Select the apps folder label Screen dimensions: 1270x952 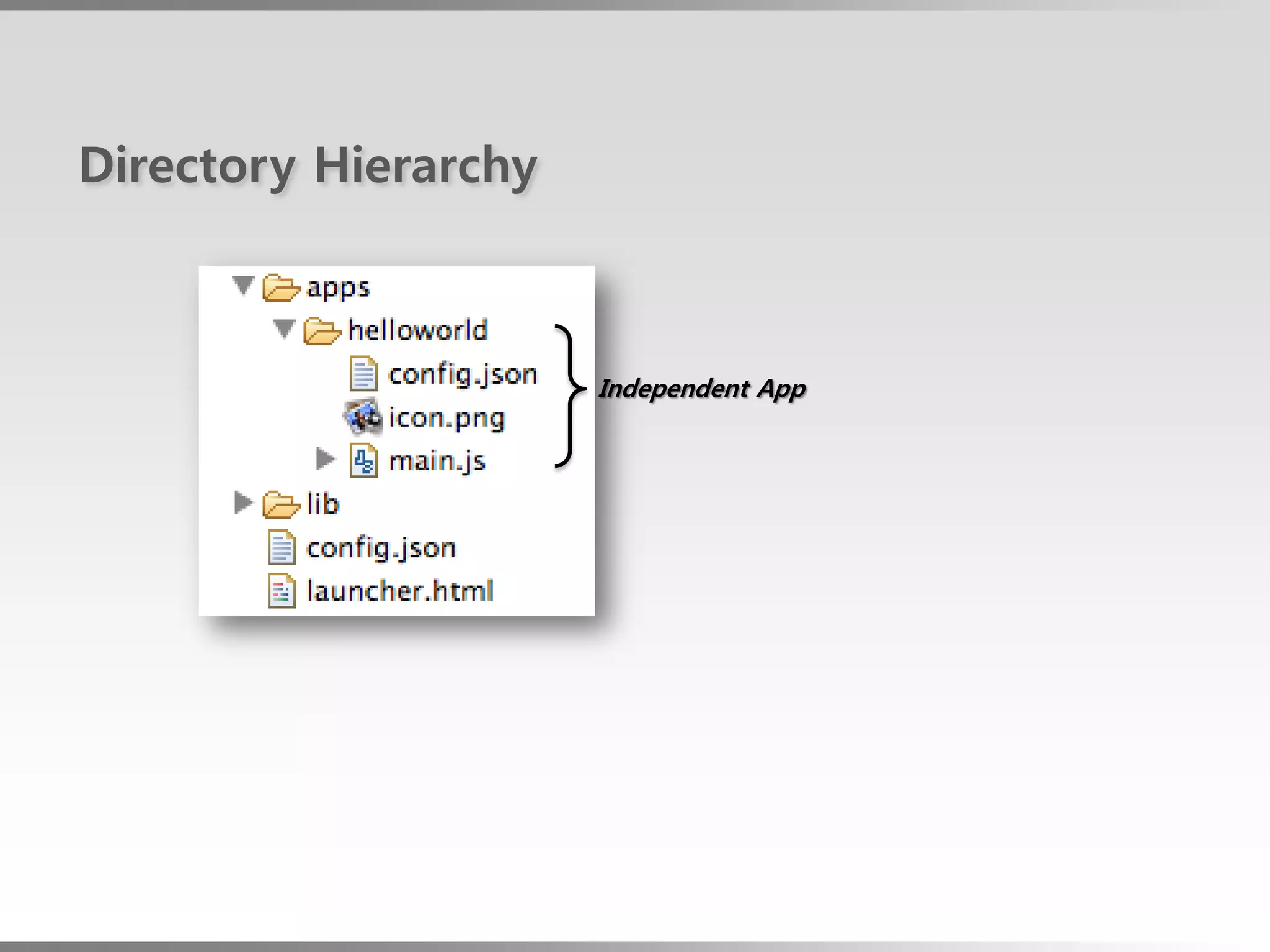[x=338, y=288]
